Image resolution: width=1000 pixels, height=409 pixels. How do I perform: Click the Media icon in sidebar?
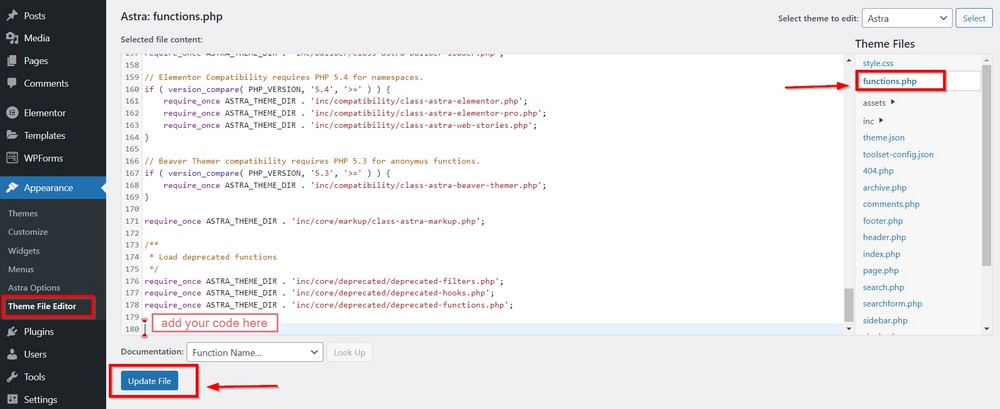(11, 38)
